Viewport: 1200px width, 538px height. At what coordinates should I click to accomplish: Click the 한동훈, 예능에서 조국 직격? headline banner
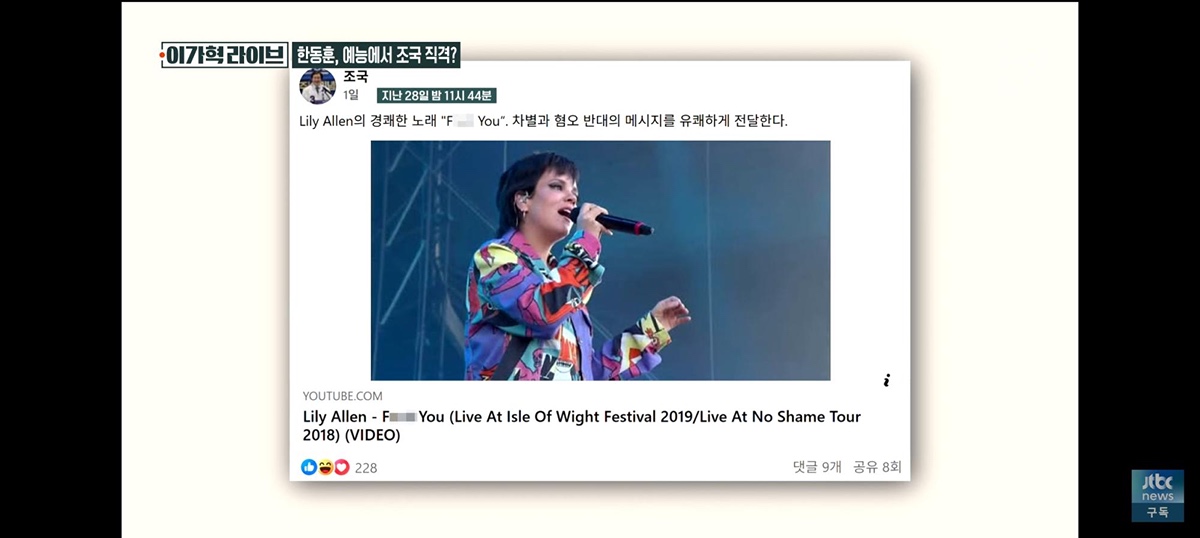pos(376,56)
